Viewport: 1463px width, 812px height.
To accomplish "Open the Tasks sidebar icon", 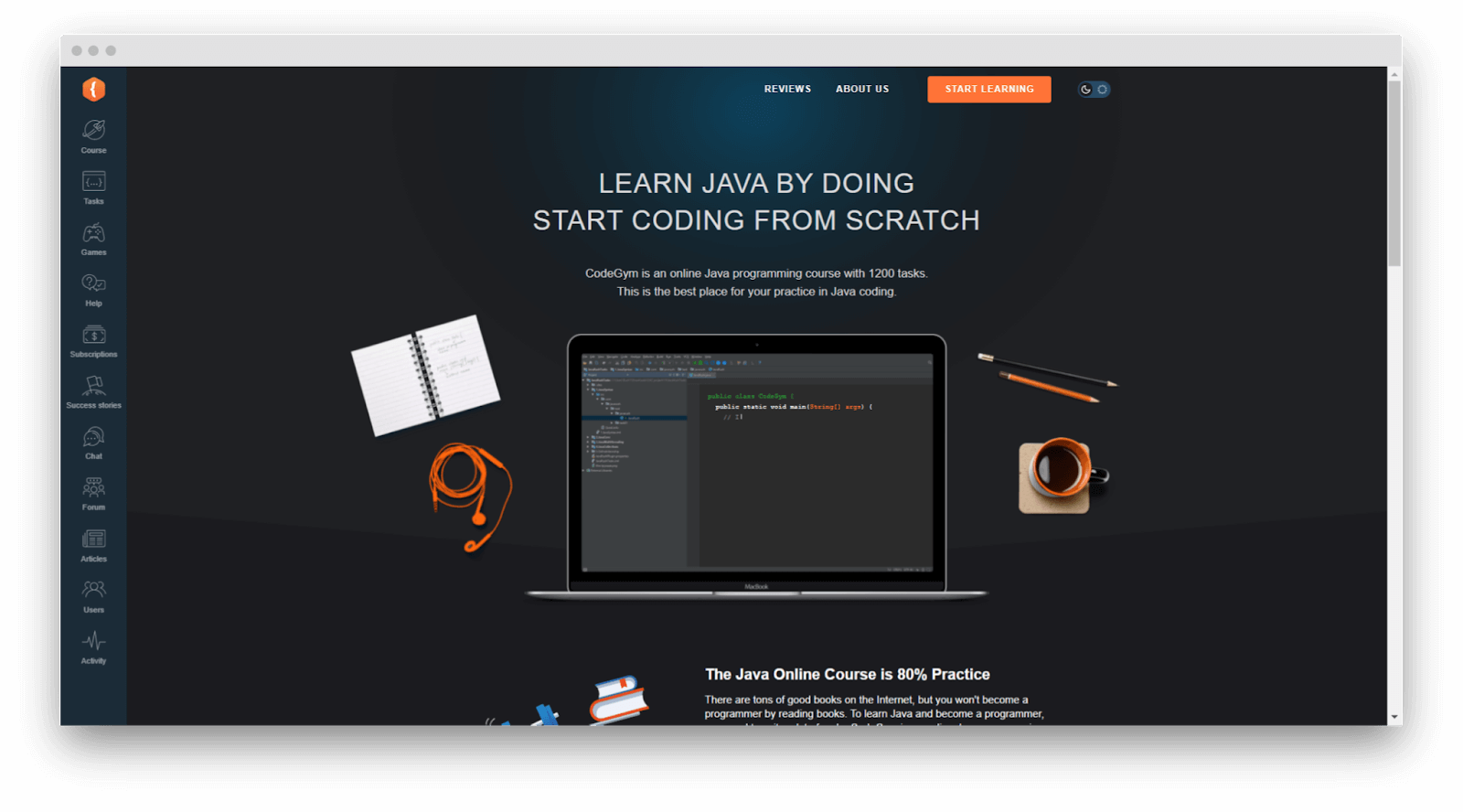I will click(93, 181).
